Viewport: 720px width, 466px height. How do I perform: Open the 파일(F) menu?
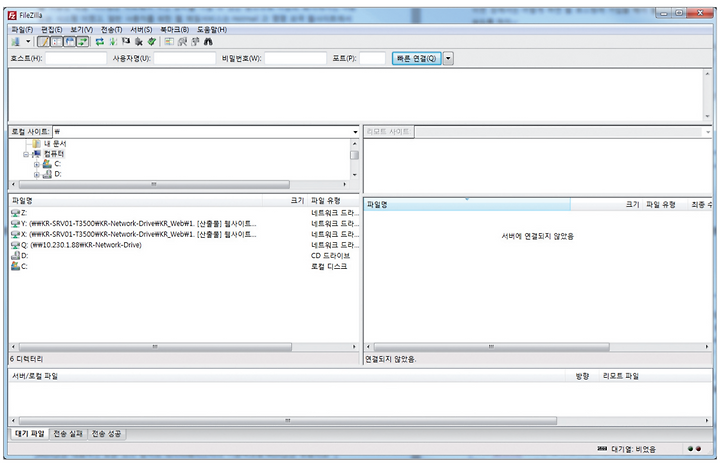[22, 29]
